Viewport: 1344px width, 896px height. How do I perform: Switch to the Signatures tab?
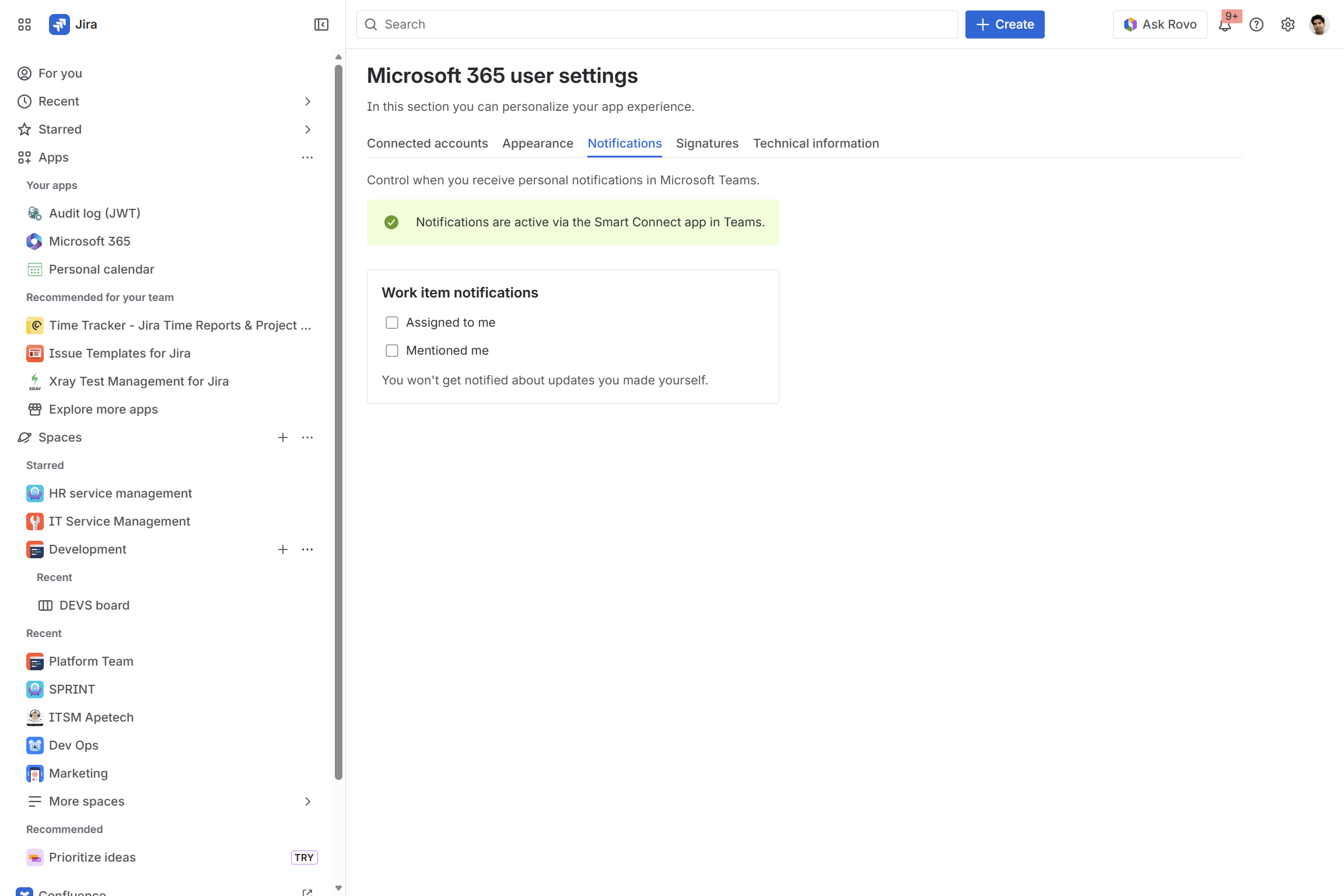pyautogui.click(x=707, y=143)
